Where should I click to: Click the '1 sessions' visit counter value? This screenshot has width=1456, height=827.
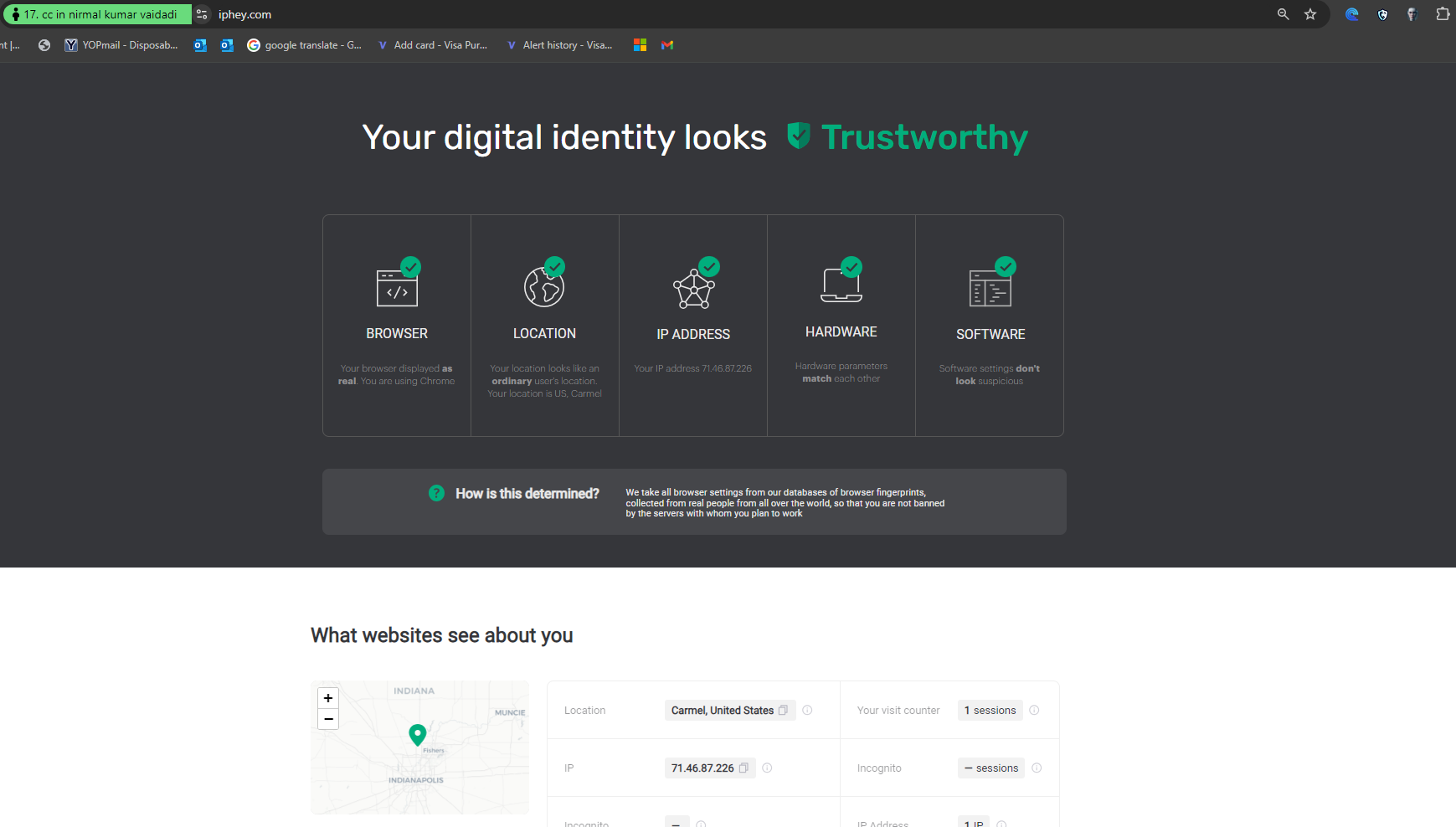point(990,710)
